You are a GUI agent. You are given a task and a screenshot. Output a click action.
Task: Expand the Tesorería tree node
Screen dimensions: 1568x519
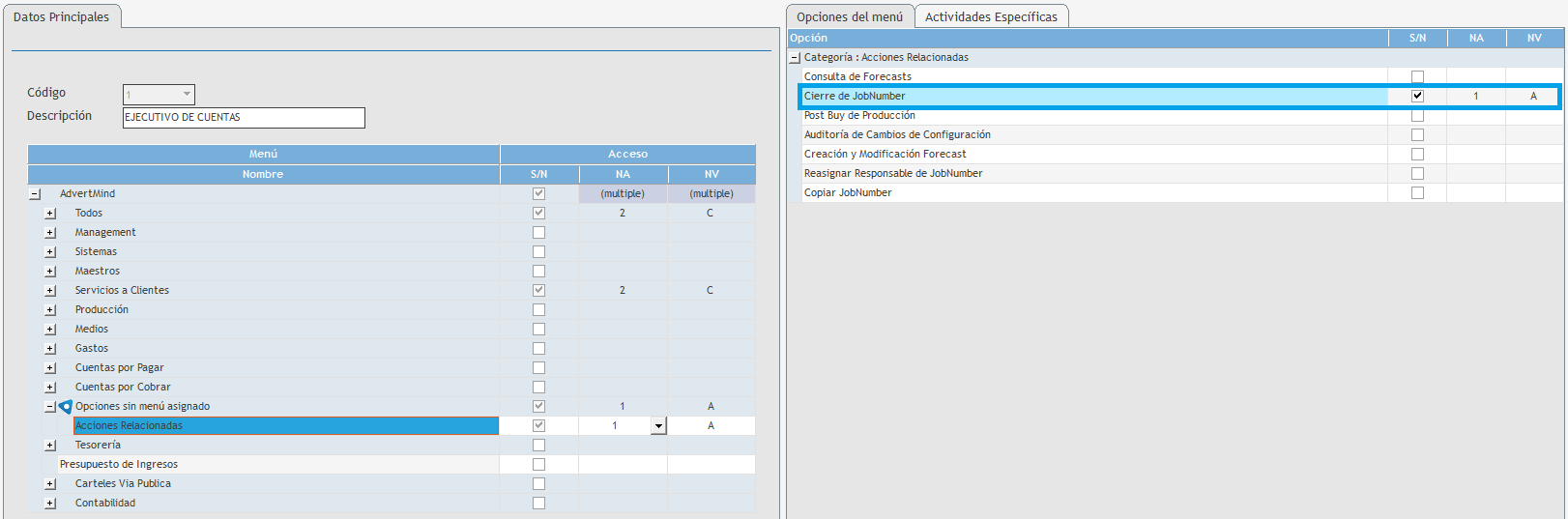[50, 446]
